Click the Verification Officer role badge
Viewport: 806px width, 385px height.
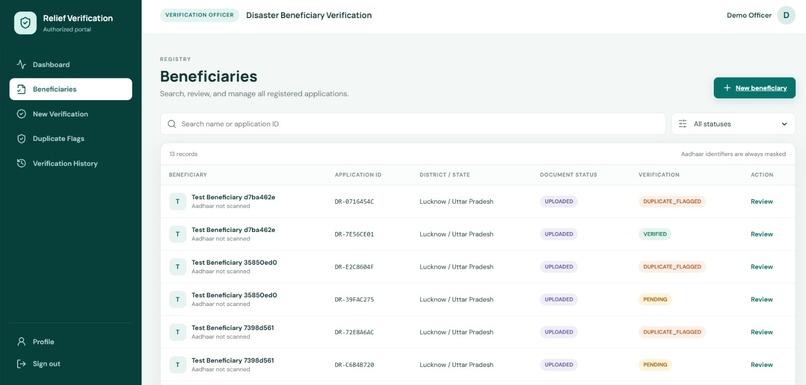click(x=199, y=15)
